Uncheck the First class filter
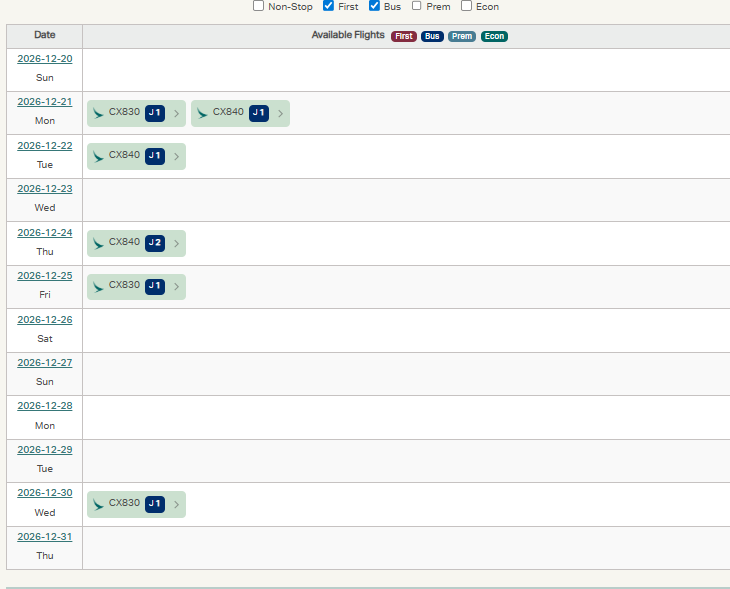Image resolution: width=730 pixels, height=589 pixels. (x=329, y=6)
